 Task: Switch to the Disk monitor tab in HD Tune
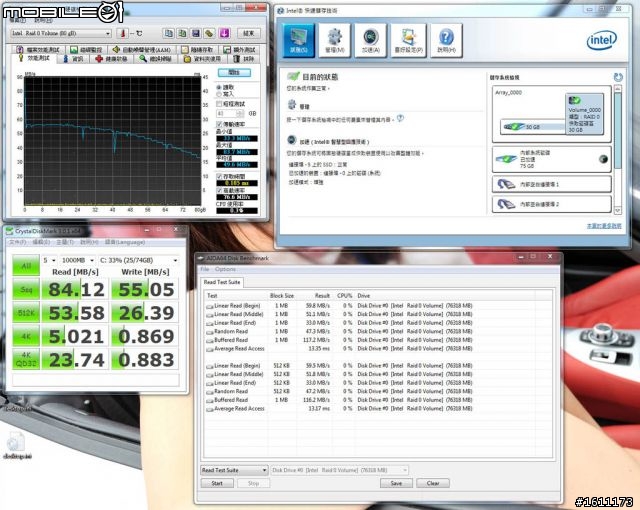pyautogui.click(x=86, y=50)
